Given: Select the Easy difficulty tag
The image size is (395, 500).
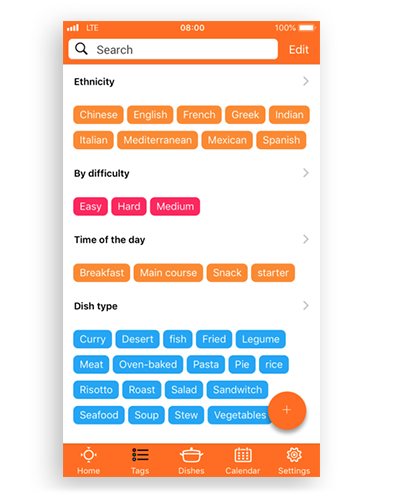Looking at the screenshot, I should coord(90,206).
